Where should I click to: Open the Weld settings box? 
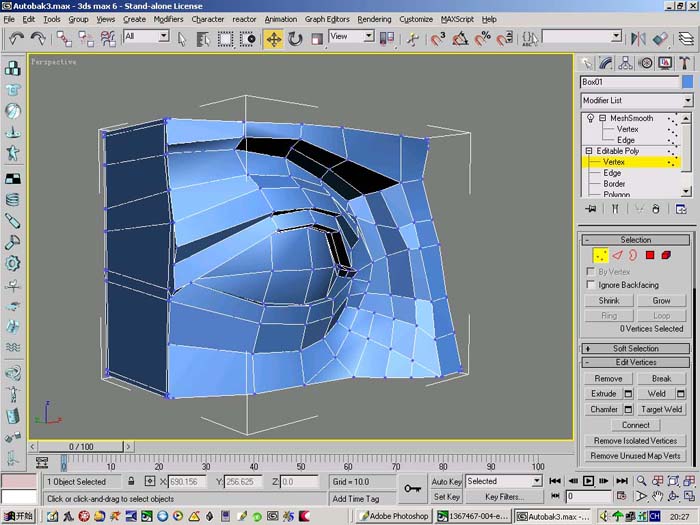680,394
